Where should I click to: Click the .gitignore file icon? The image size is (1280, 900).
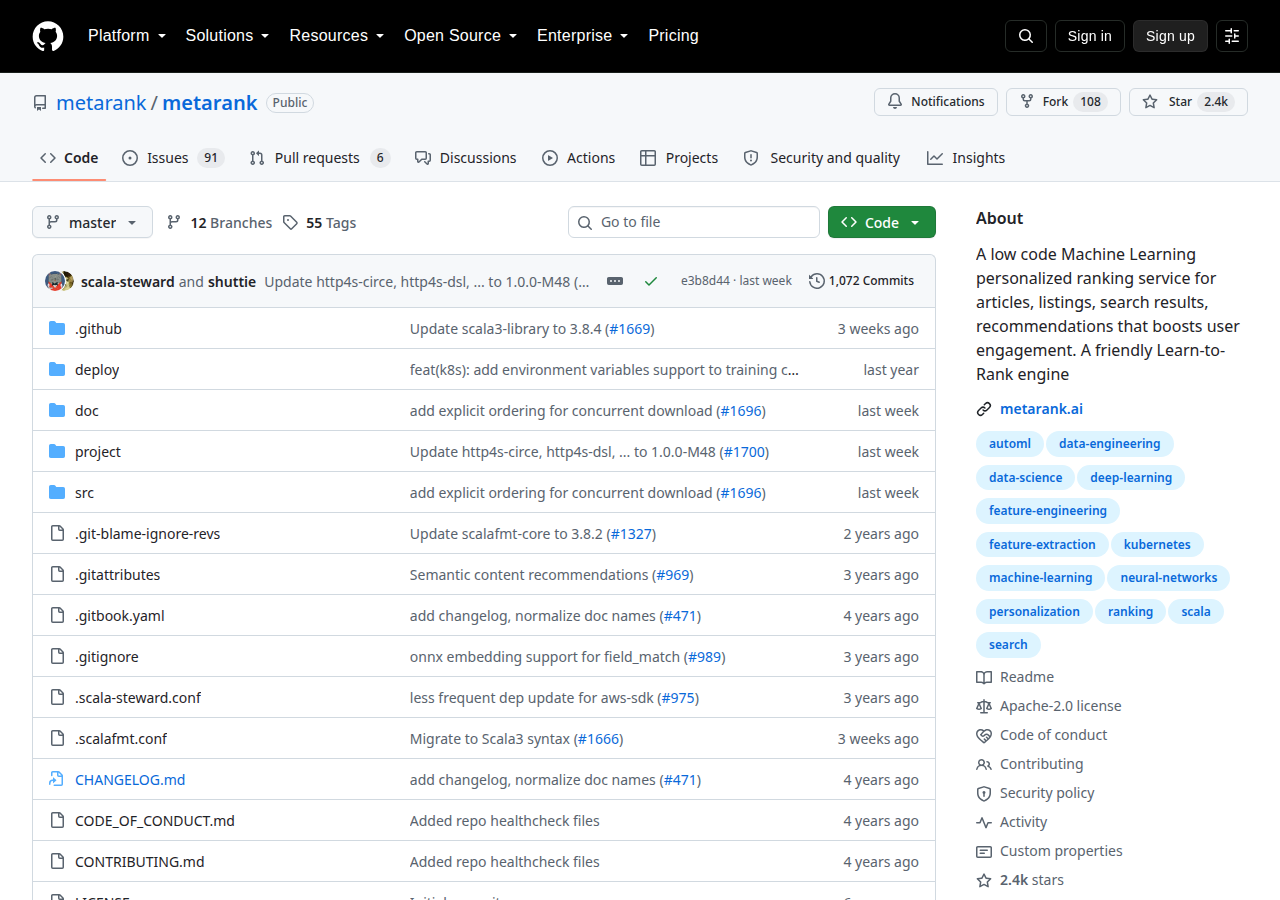pos(57,657)
